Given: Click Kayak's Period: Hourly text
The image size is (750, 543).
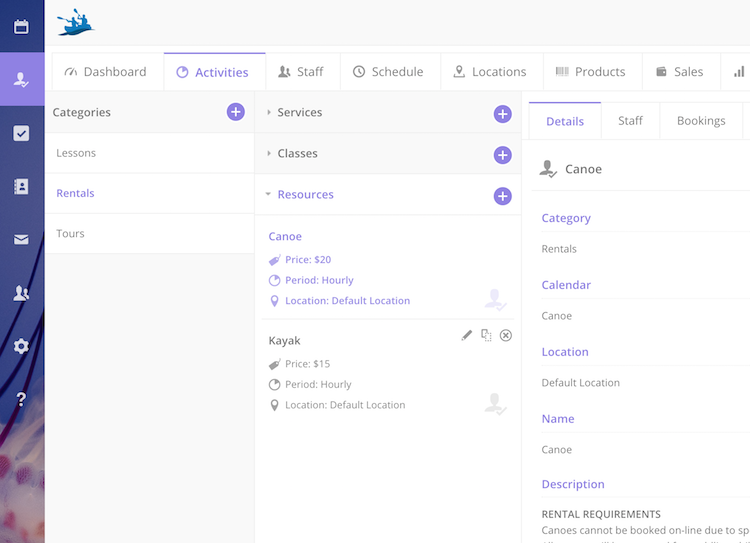Looking at the screenshot, I should coord(318,385).
